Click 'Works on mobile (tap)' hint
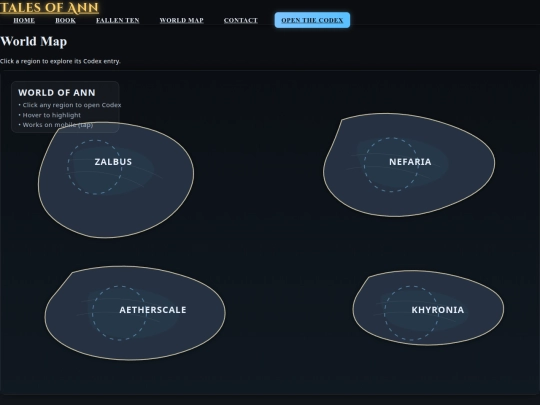This screenshot has height=405, width=540. point(56,125)
